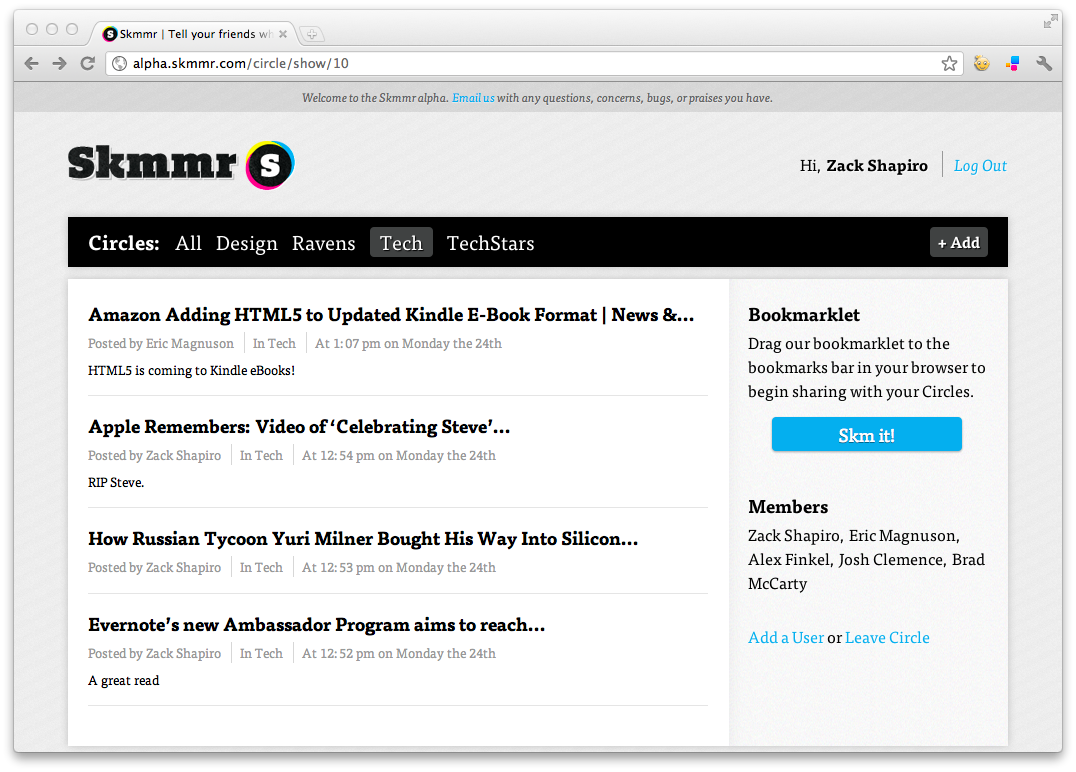
Task: Click 'At 12:54 pm on Monday the 24th'
Action: (x=399, y=456)
